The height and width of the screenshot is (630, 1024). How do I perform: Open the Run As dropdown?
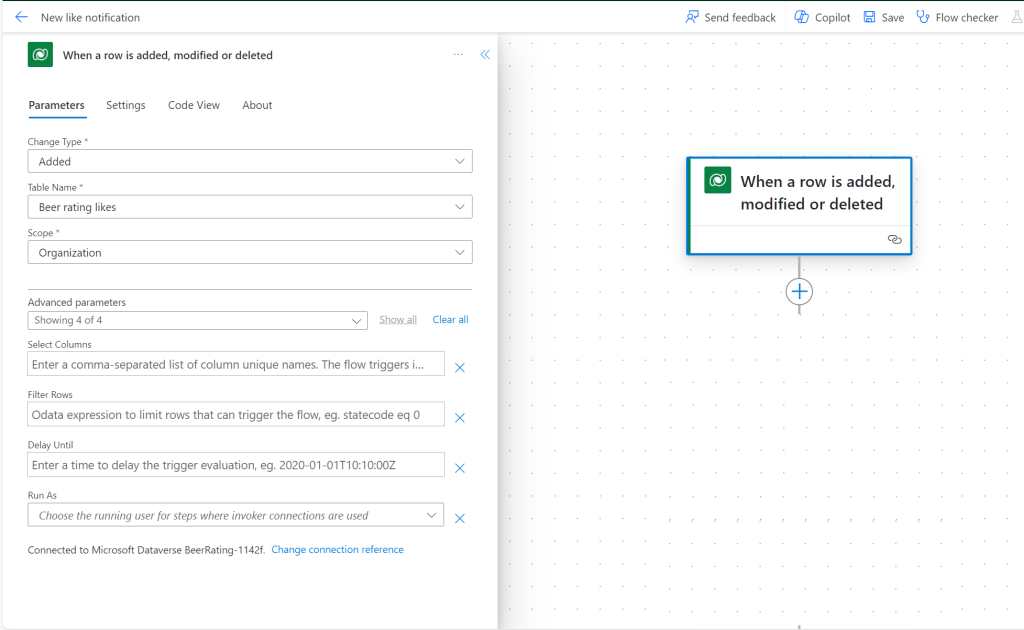point(236,515)
